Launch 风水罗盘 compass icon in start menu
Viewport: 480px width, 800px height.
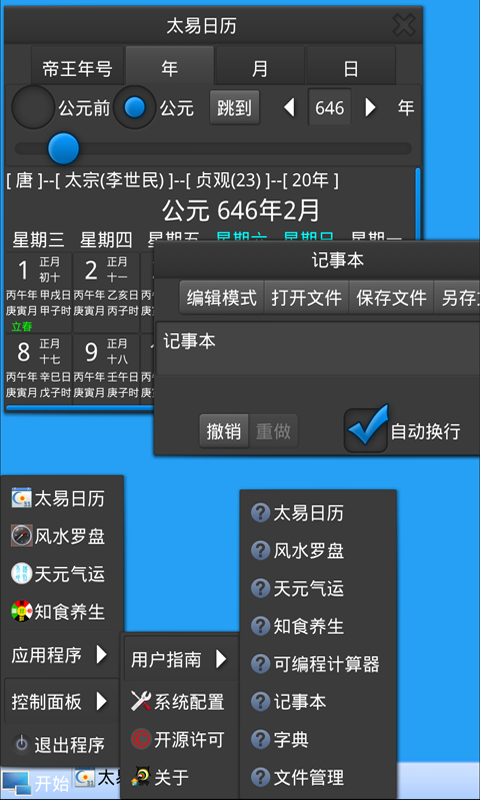21,536
